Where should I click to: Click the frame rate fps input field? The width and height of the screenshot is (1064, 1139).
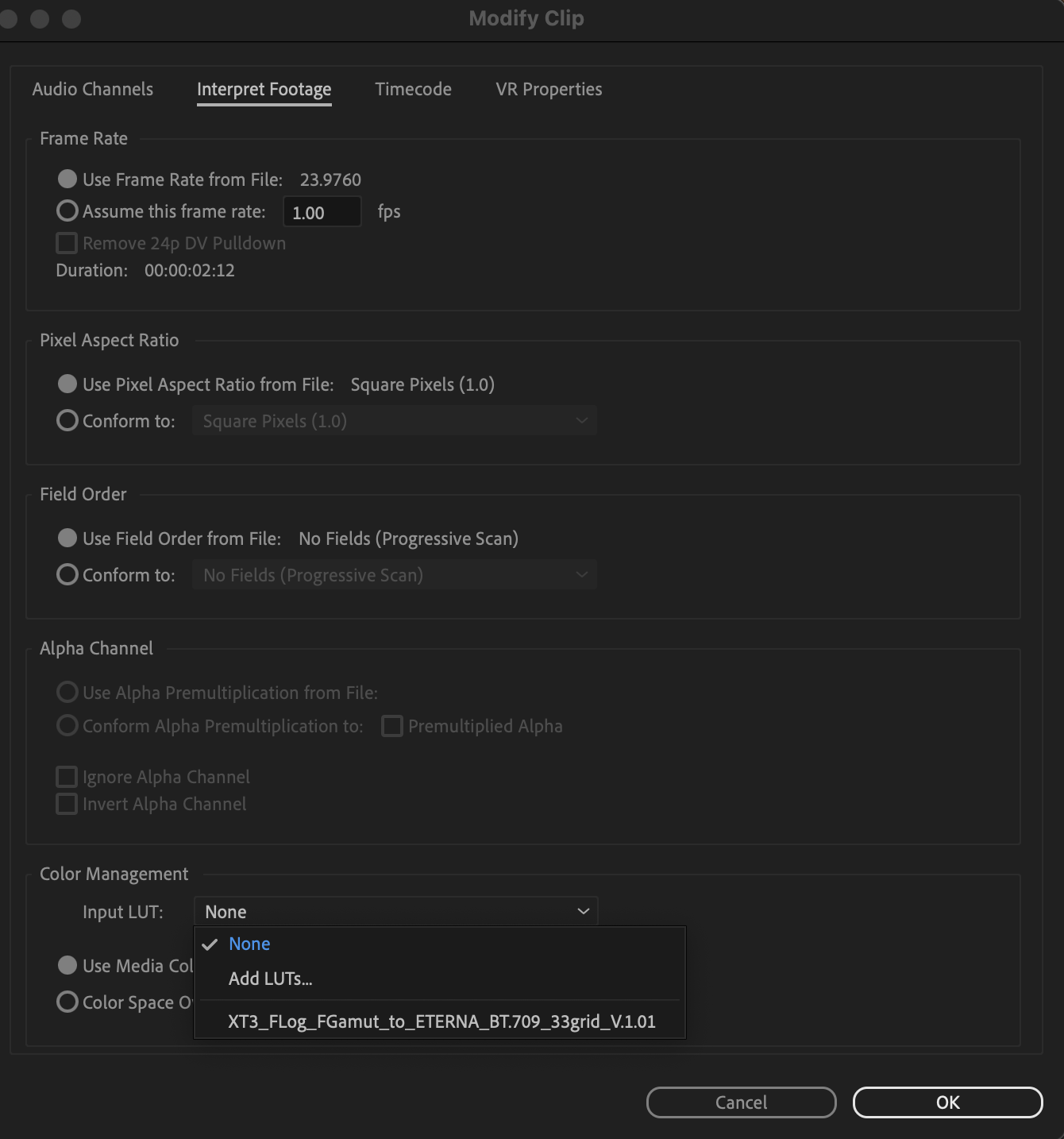(x=322, y=212)
